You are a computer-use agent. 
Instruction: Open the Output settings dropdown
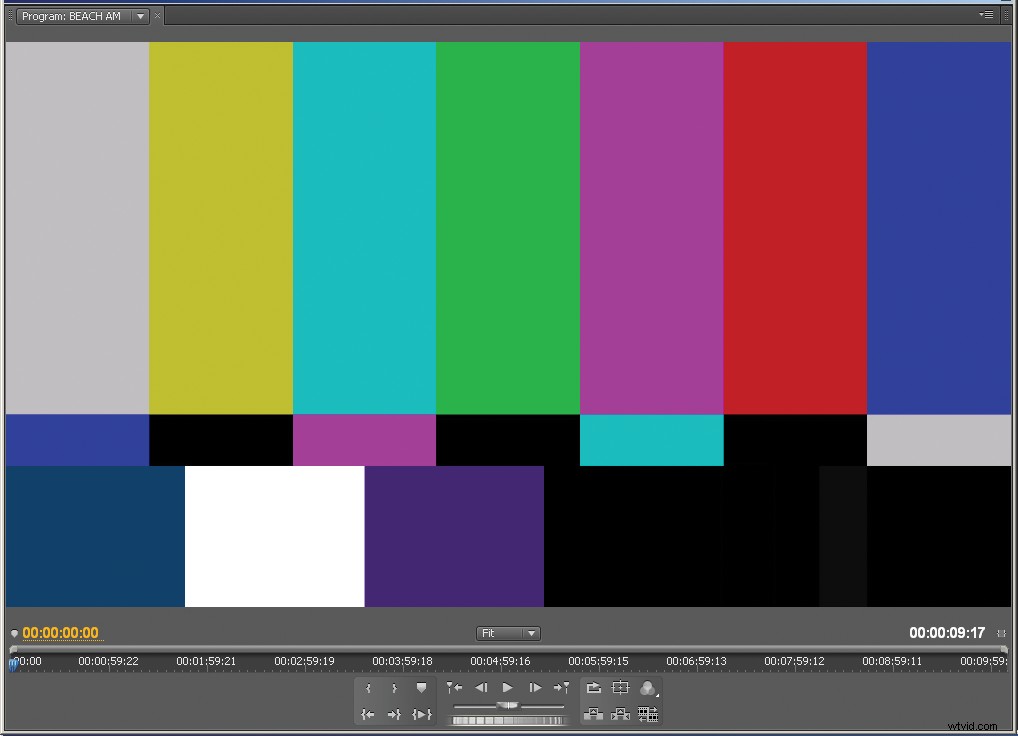pyautogui.click(x=649, y=687)
